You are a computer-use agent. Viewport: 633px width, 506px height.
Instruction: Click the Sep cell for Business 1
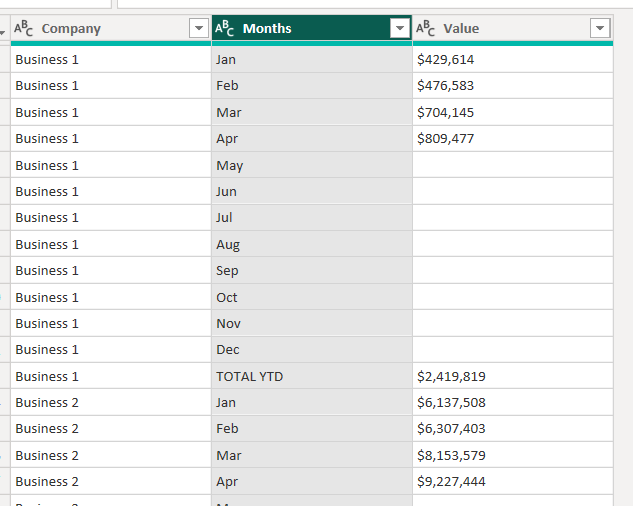tap(312, 271)
